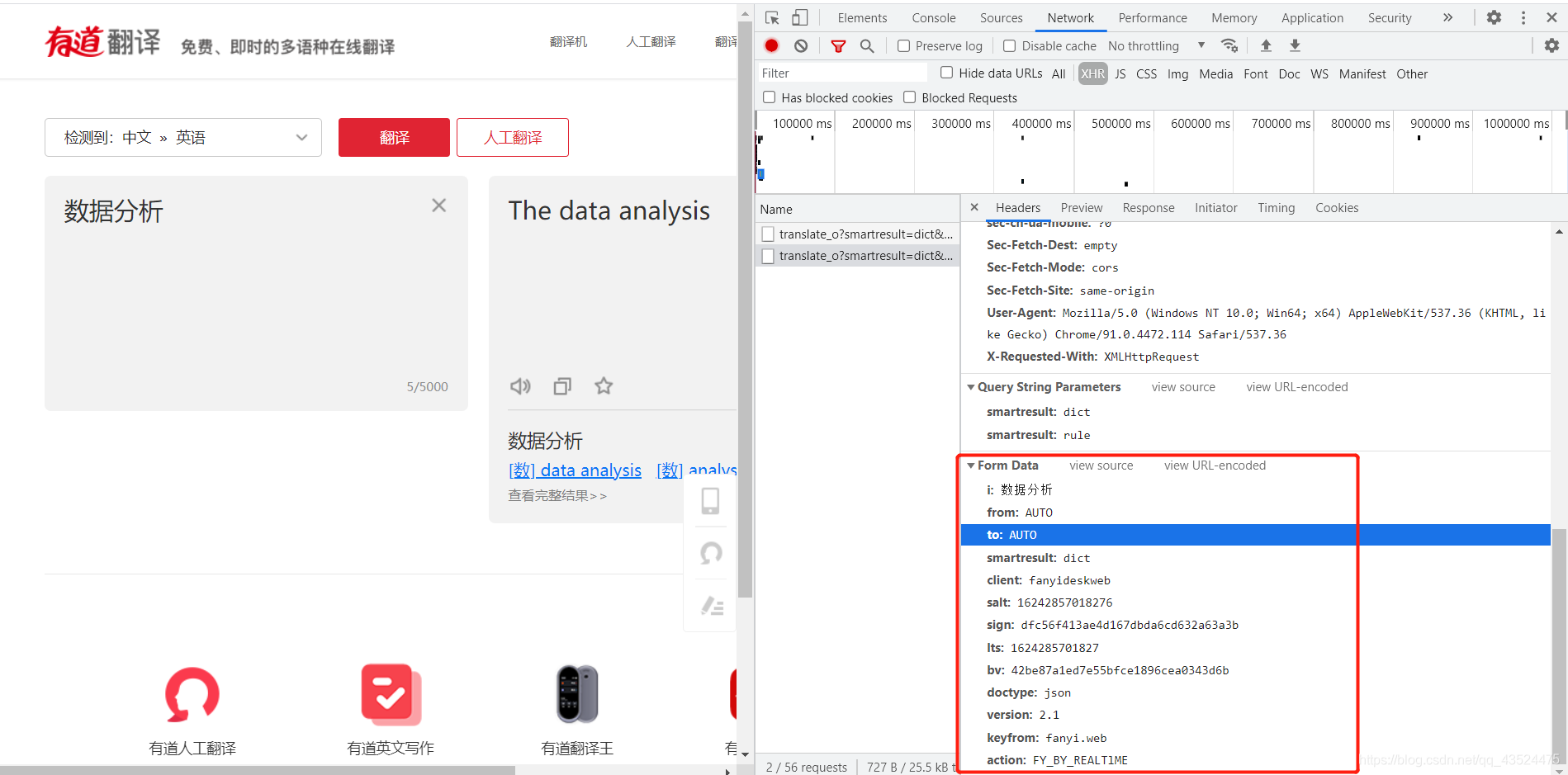Image resolution: width=1568 pixels, height=775 pixels.
Task: Open network conditions wifi icon
Action: pyautogui.click(x=1229, y=45)
